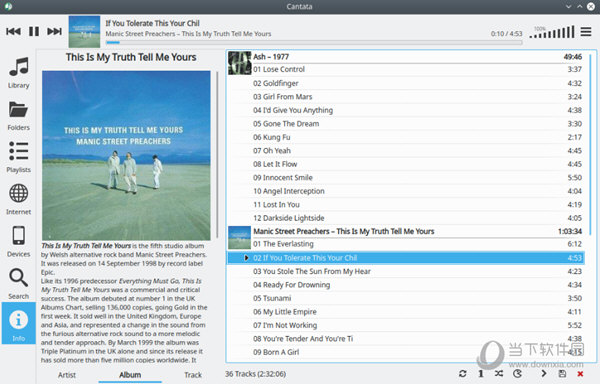
Task: Open the Folders view
Action: click(18, 116)
